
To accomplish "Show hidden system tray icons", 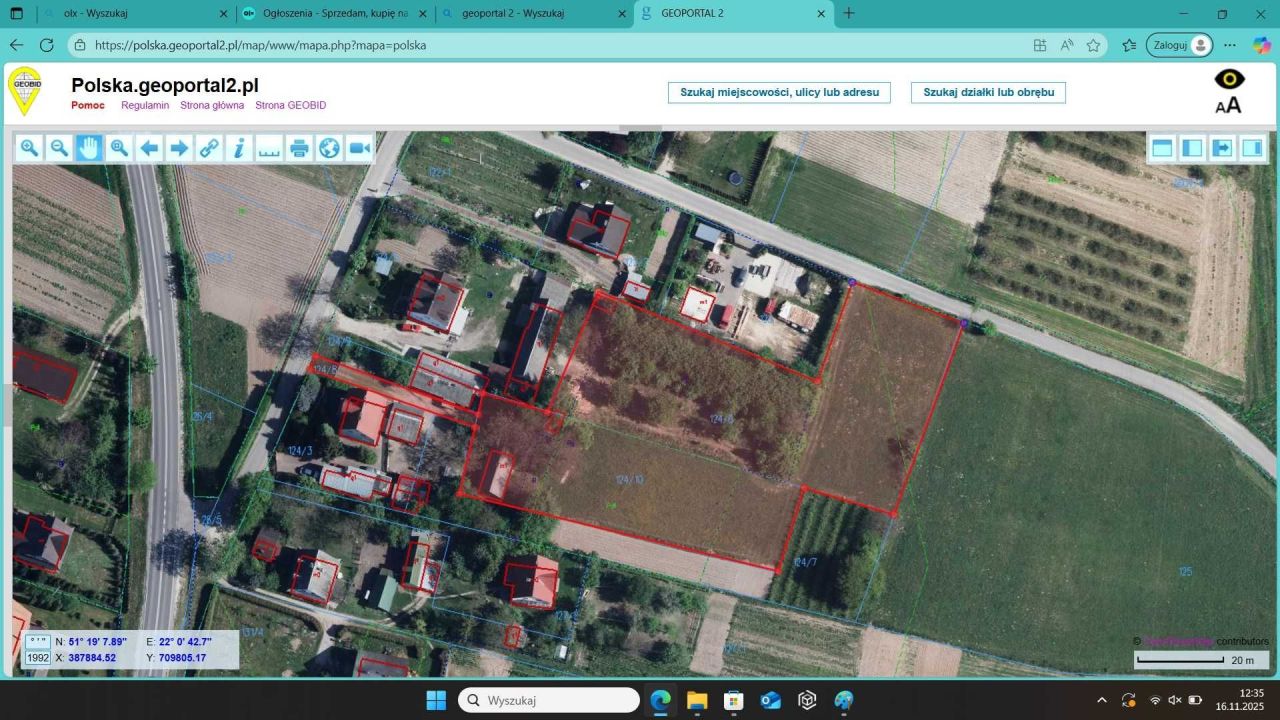I will pyautogui.click(x=1102, y=700).
